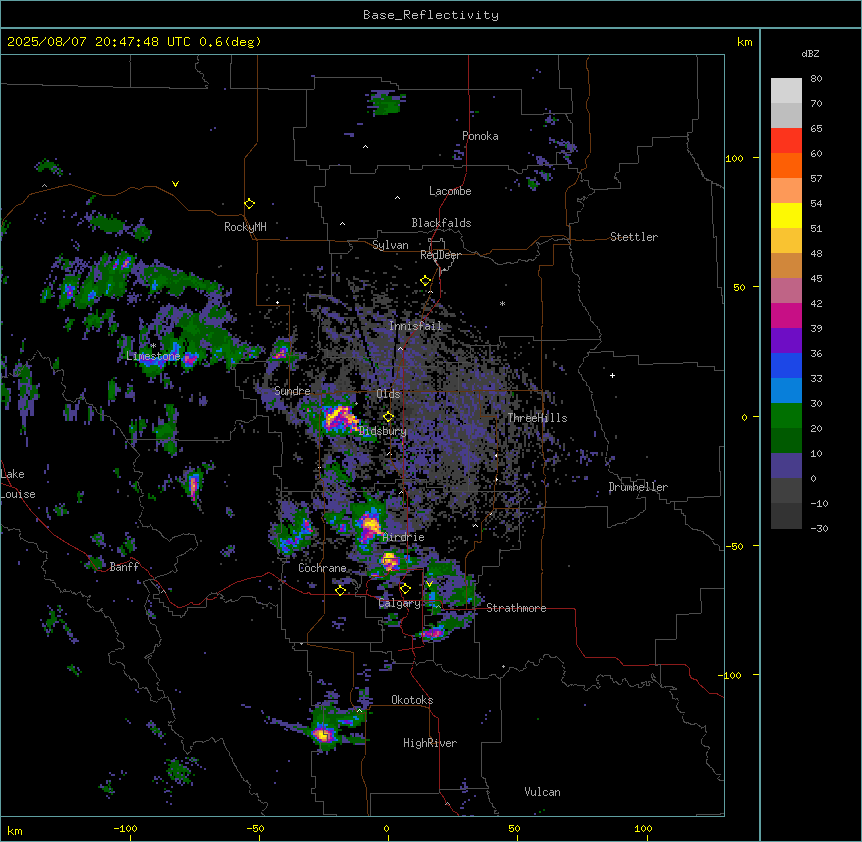Image resolution: width=862 pixels, height=842 pixels.
Task: Select the Sylvan label
Action: 390,245
